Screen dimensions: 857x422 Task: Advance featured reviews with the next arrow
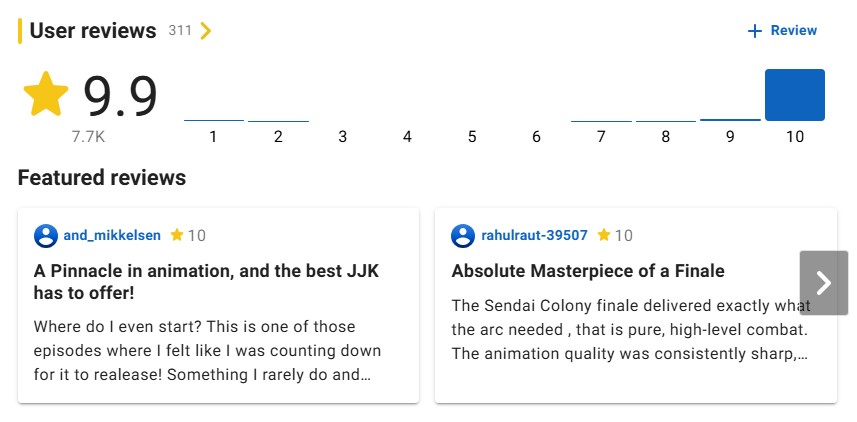coord(823,283)
